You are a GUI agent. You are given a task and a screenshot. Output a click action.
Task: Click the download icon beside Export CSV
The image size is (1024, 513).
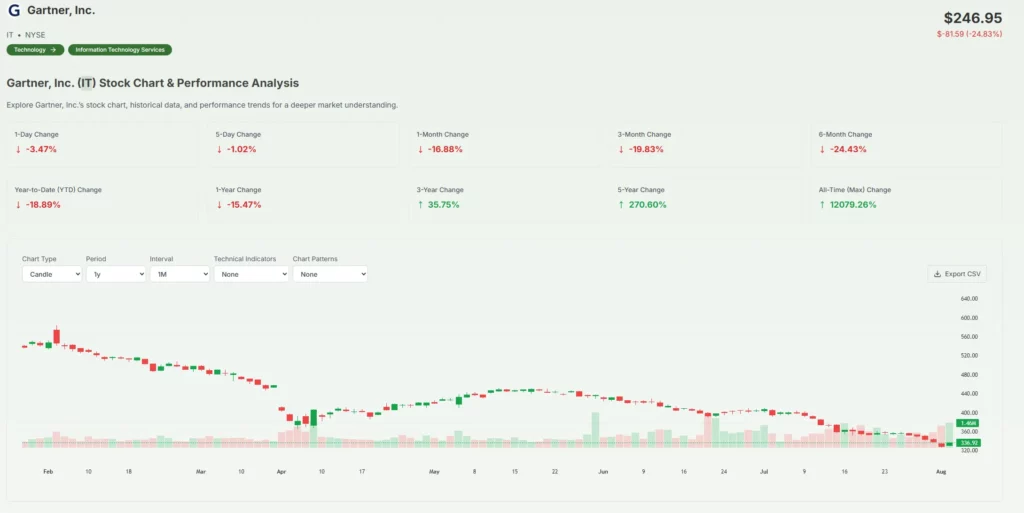[937, 274]
